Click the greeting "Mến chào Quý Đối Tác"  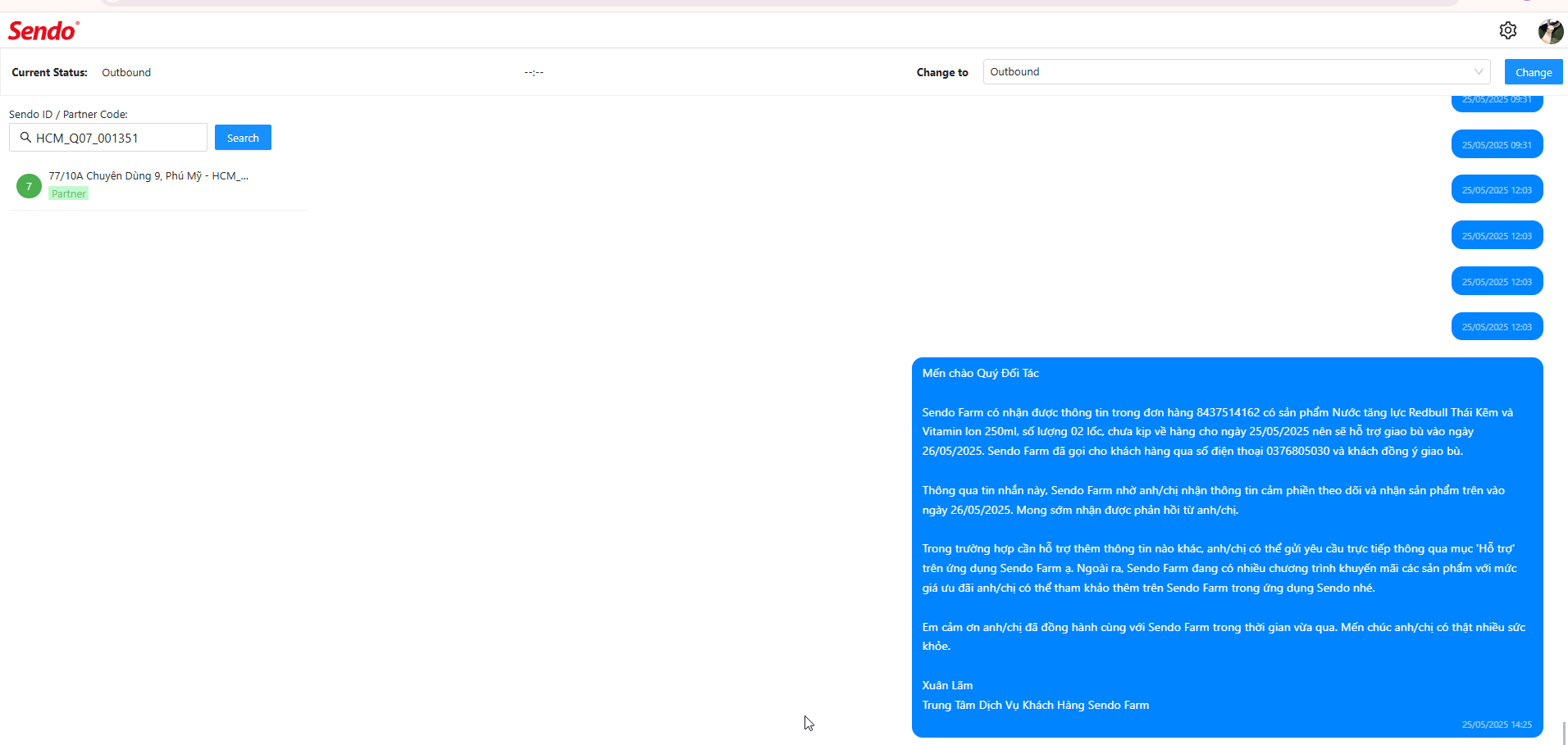coord(980,373)
